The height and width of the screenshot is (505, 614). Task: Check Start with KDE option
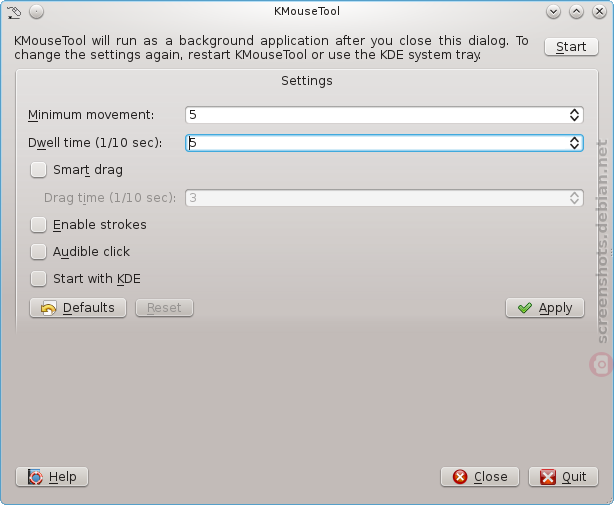point(38,279)
